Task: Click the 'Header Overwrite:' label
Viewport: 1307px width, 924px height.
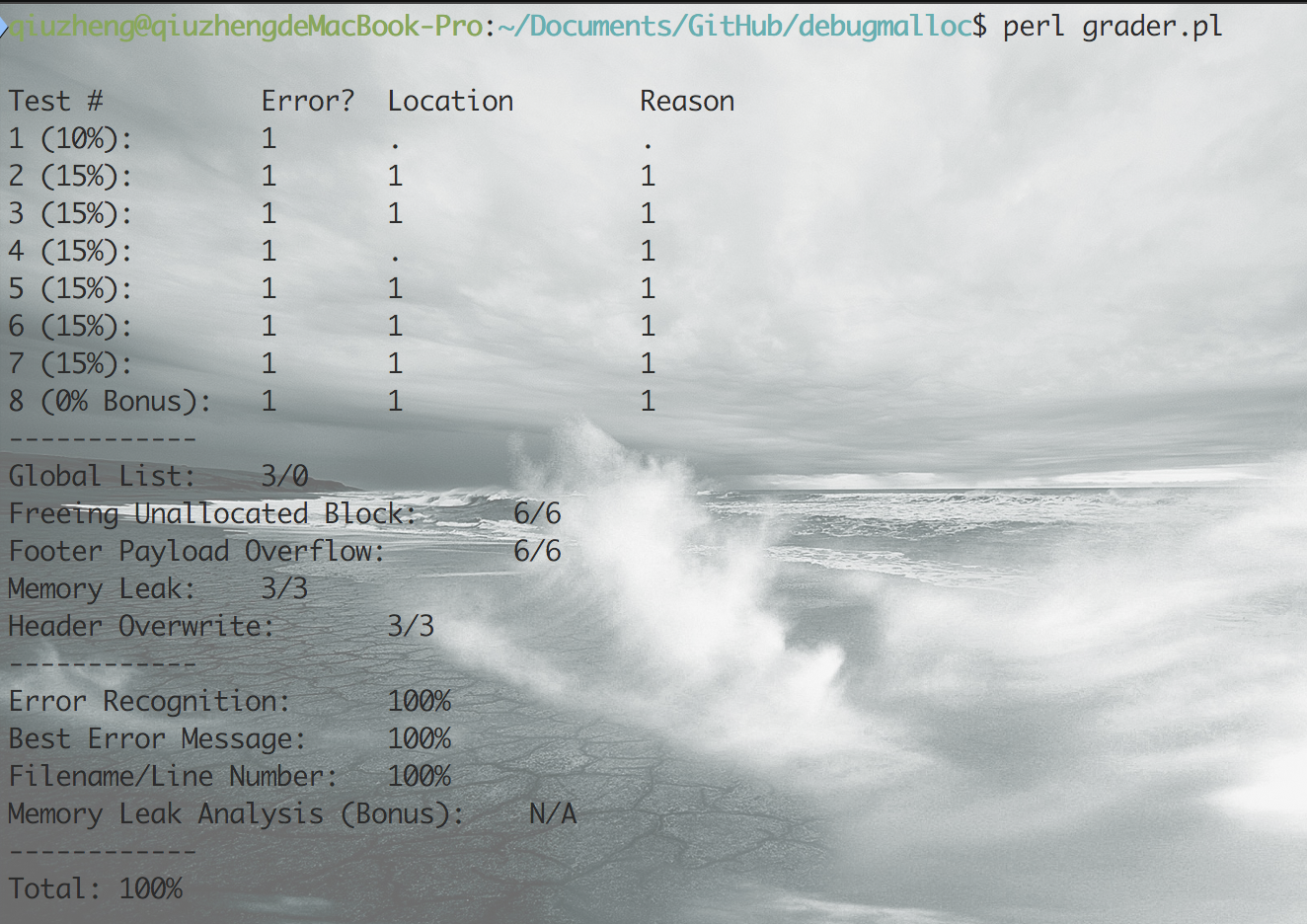Action: pos(142,626)
